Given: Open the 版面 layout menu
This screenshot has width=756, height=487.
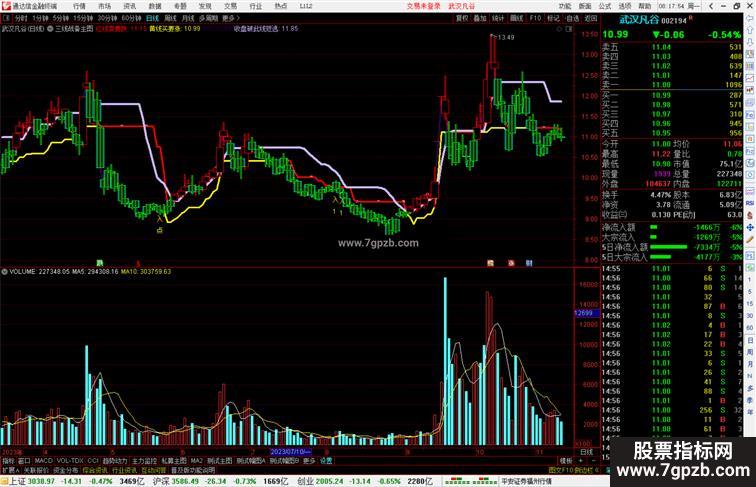Looking at the screenshot, I should point(585,6).
